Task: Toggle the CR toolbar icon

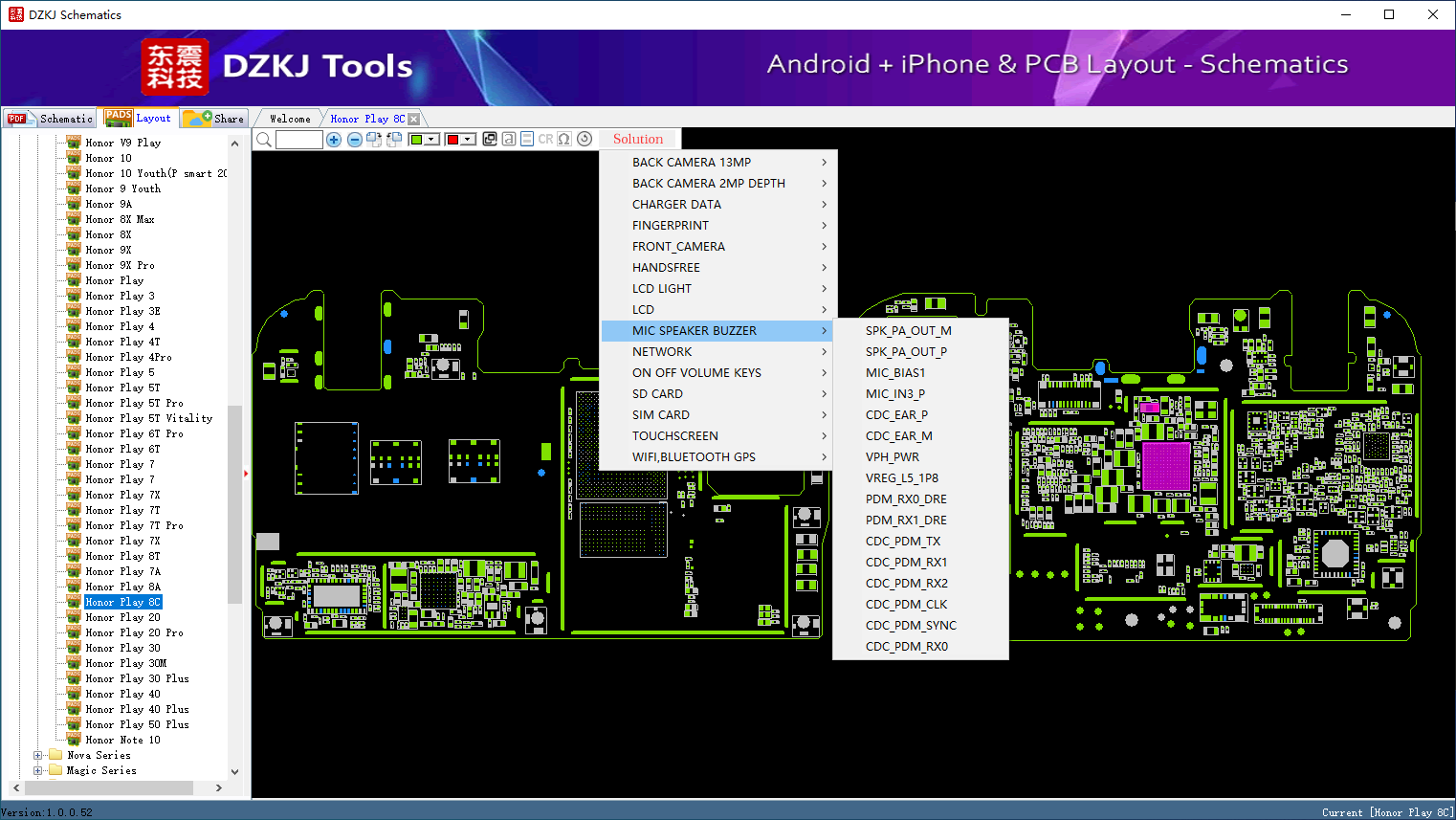Action: click(x=545, y=139)
